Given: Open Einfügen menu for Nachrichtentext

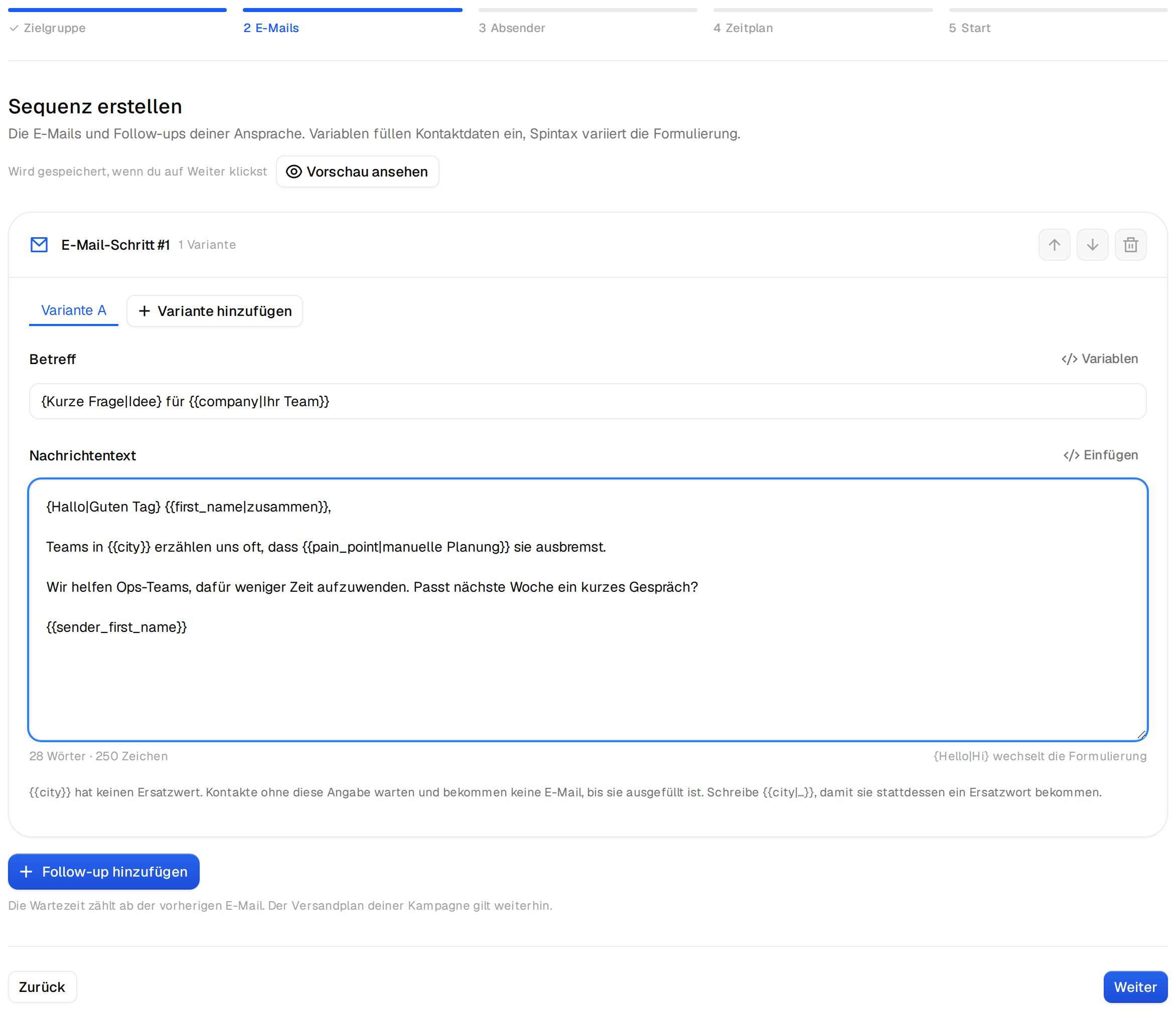Looking at the screenshot, I should tap(1101, 455).
